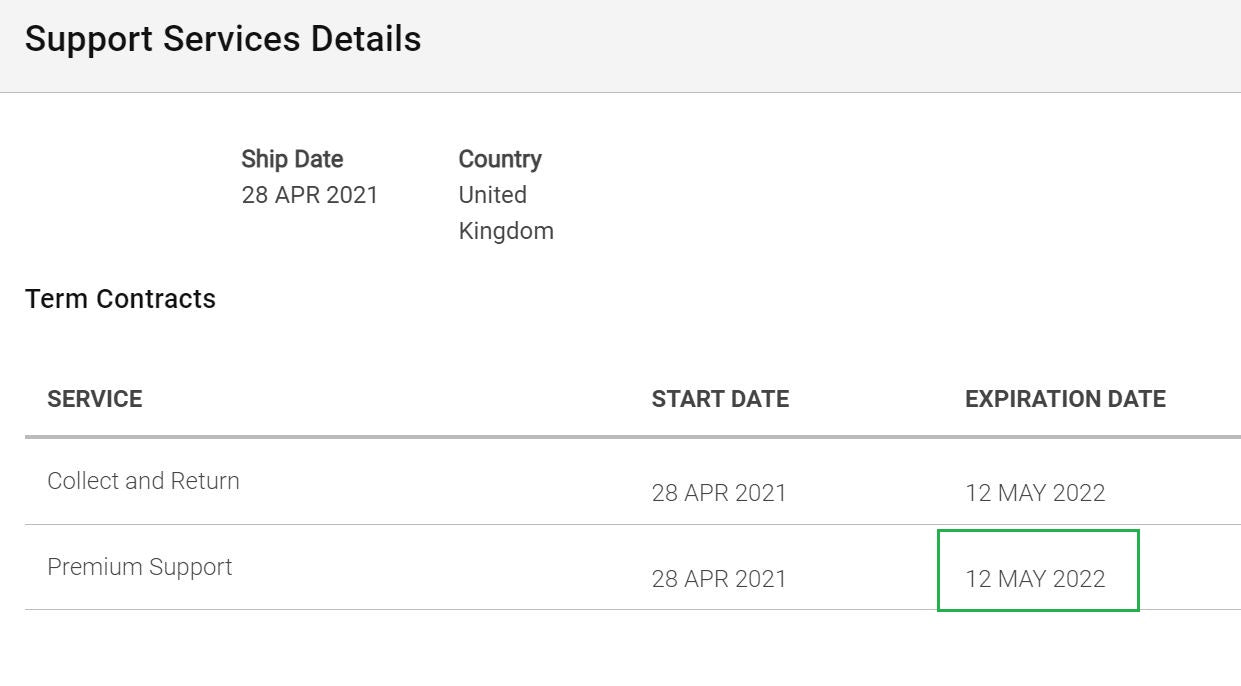Click the Country label
Screen dimensions: 1241x686
(500, 159)
